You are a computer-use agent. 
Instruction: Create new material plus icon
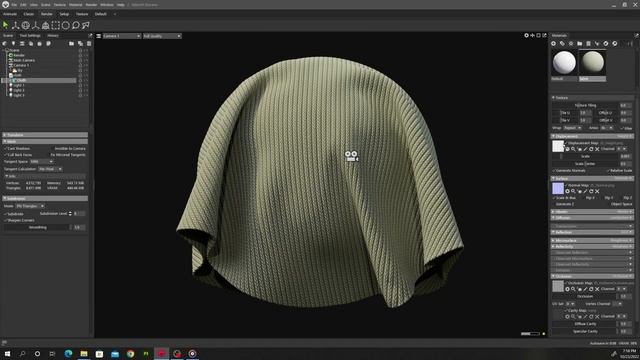pos(553,43)
